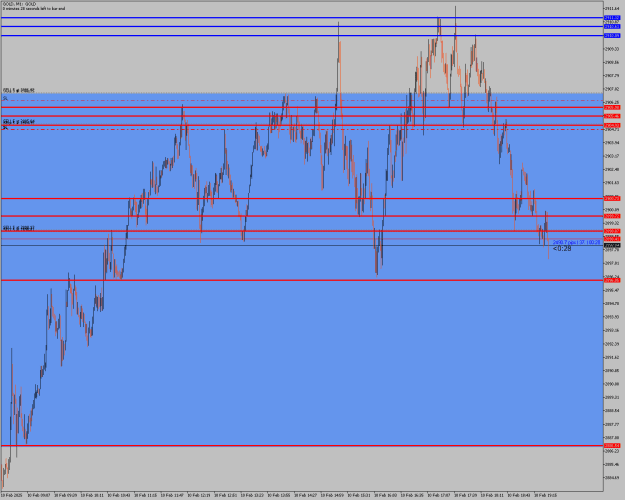
Task: Select the lowest blue horizontal line
Action: pyautogui.click(x=302, y=35)
